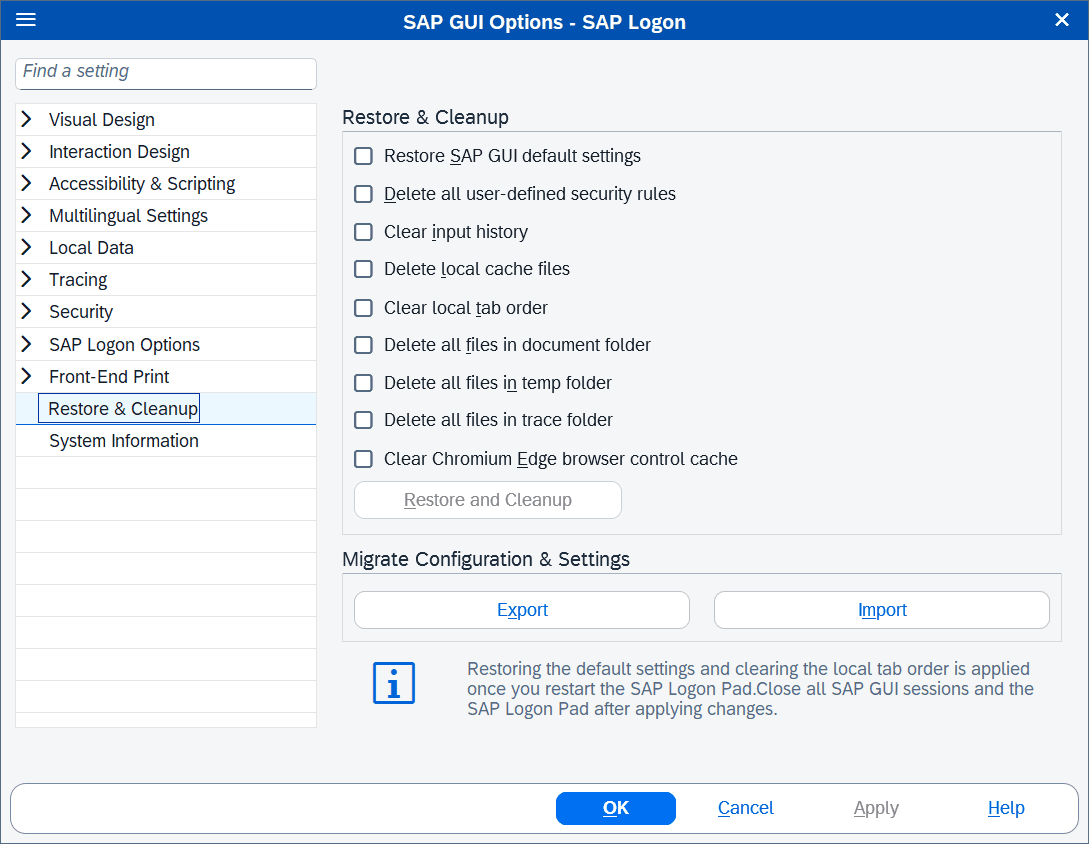Expand the Interaction Design node
Viewport: 1089px width, 844px height.
point(26,151)
